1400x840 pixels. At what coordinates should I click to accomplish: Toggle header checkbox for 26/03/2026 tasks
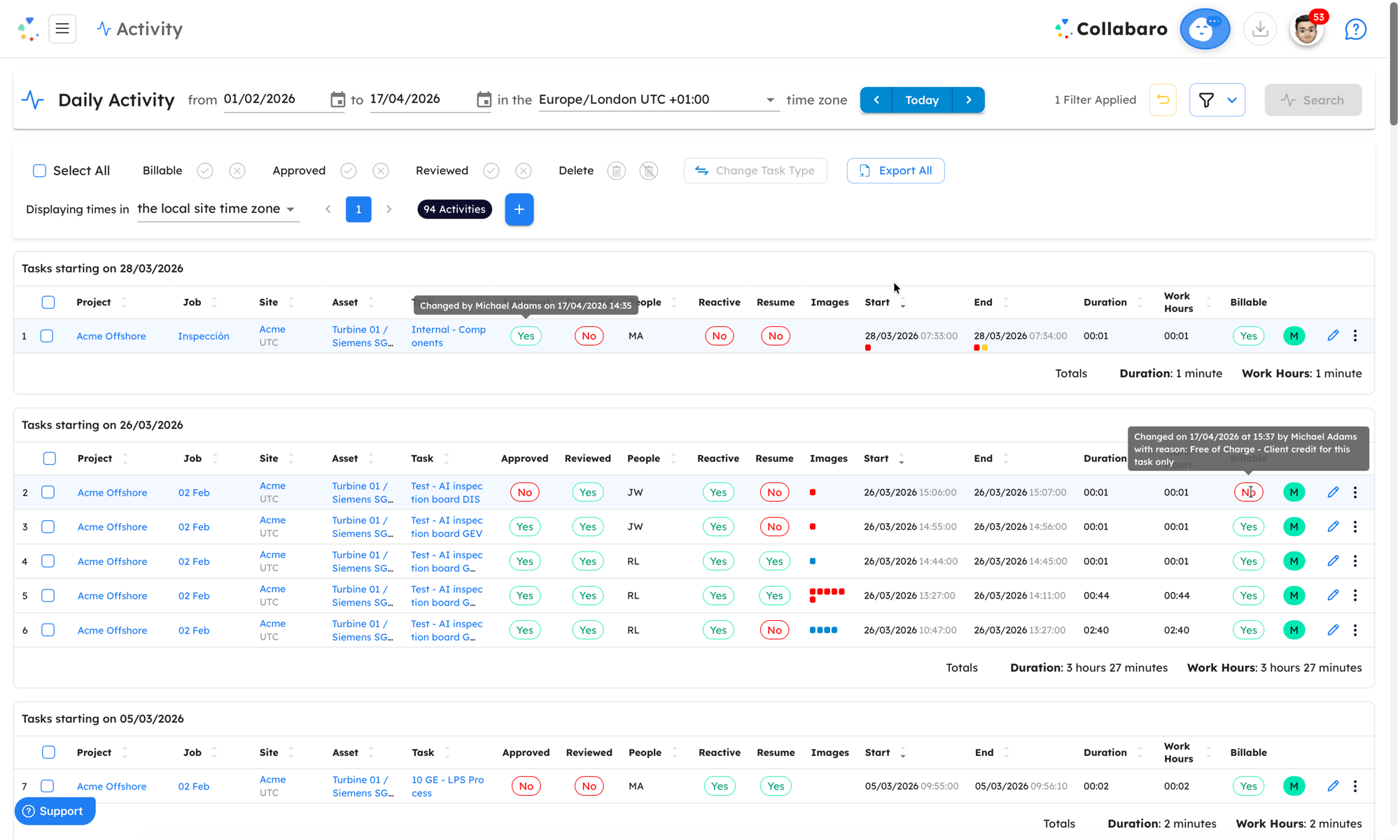pos(49,458)
